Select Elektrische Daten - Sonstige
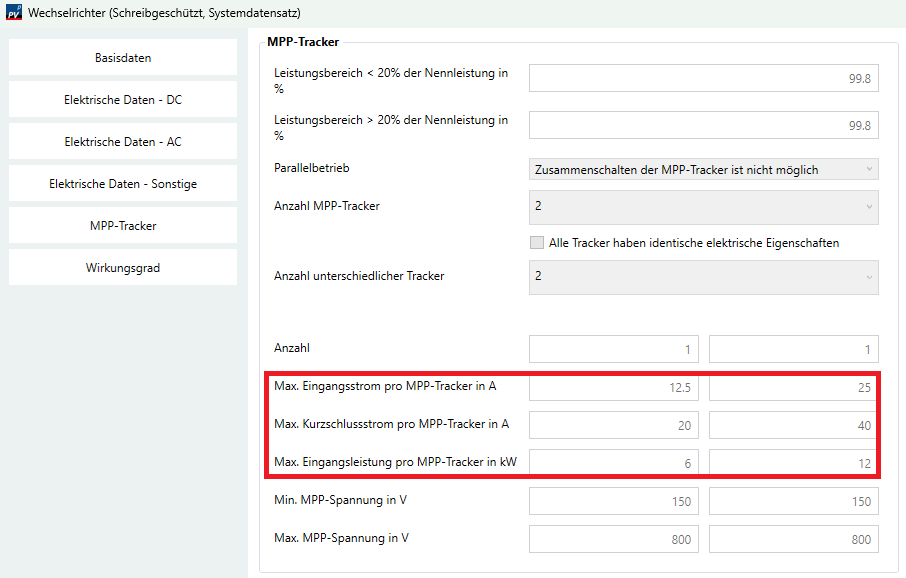Image resolution: width=906 pixels, height=578 pixels. click(123, 184)
